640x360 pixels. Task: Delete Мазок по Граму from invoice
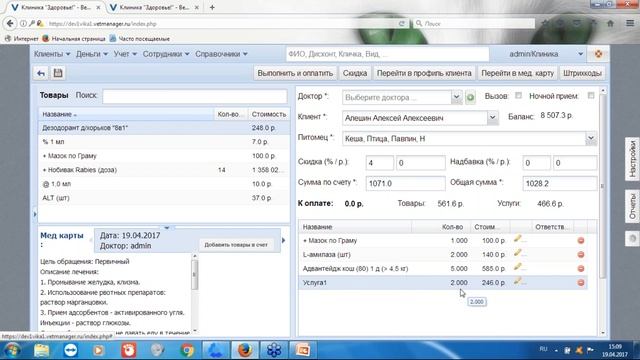click(x=581, y=241)
